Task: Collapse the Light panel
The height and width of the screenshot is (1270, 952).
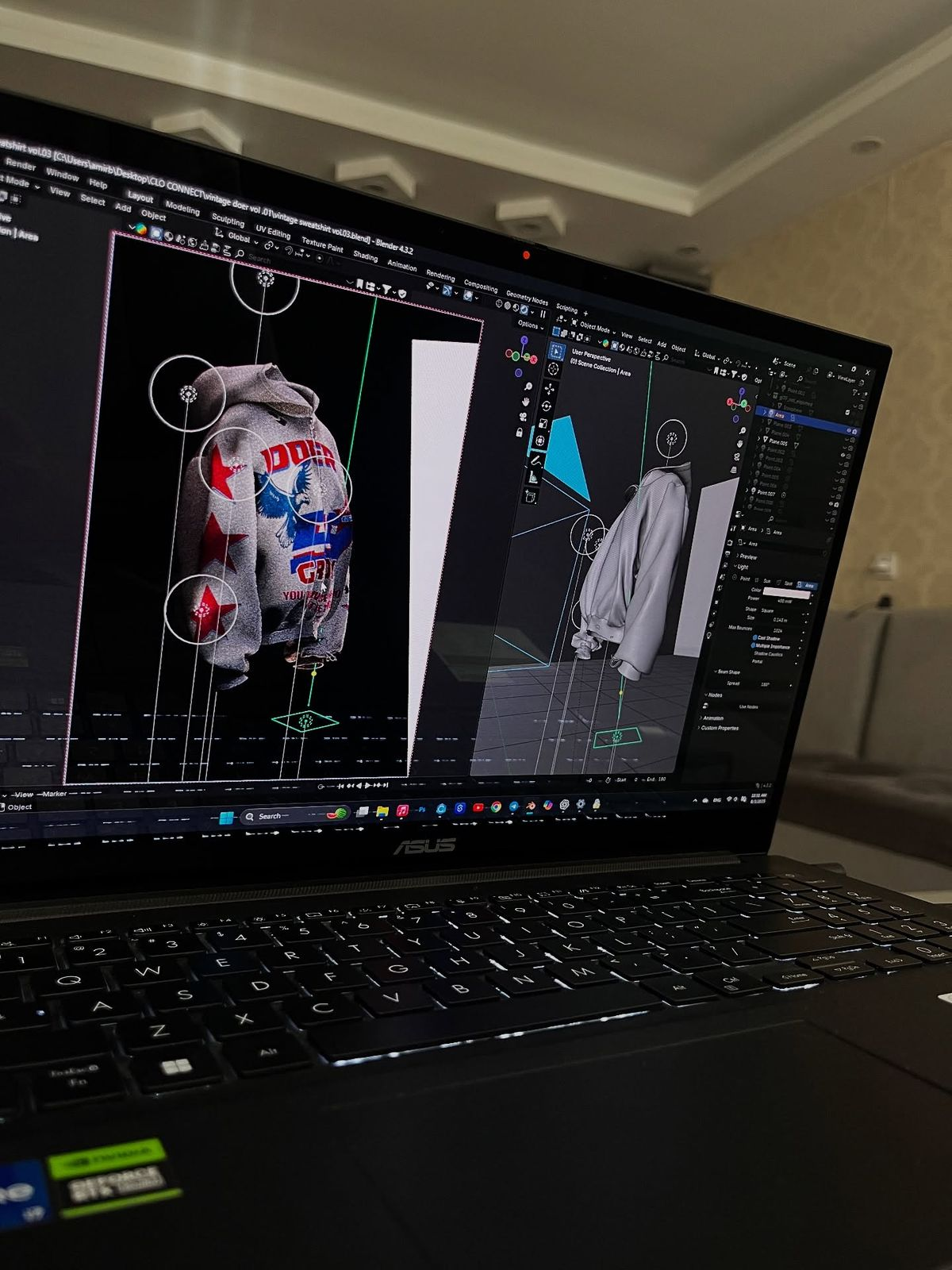Action: tap(741, 567)
